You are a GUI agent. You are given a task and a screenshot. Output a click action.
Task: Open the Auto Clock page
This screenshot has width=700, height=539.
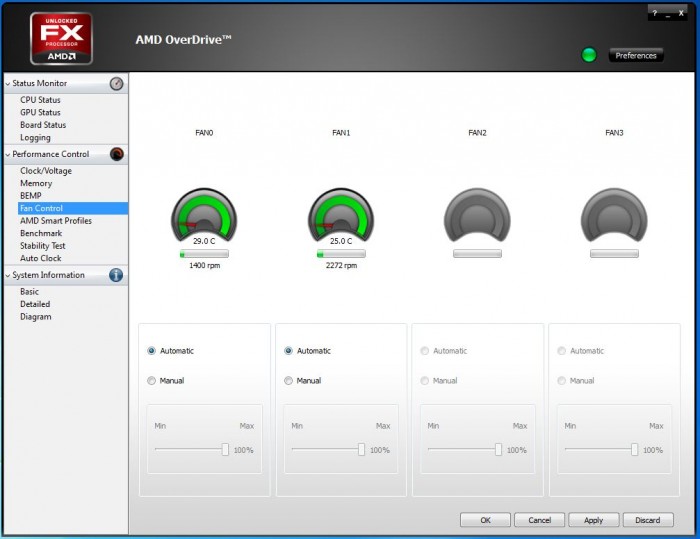41,258
